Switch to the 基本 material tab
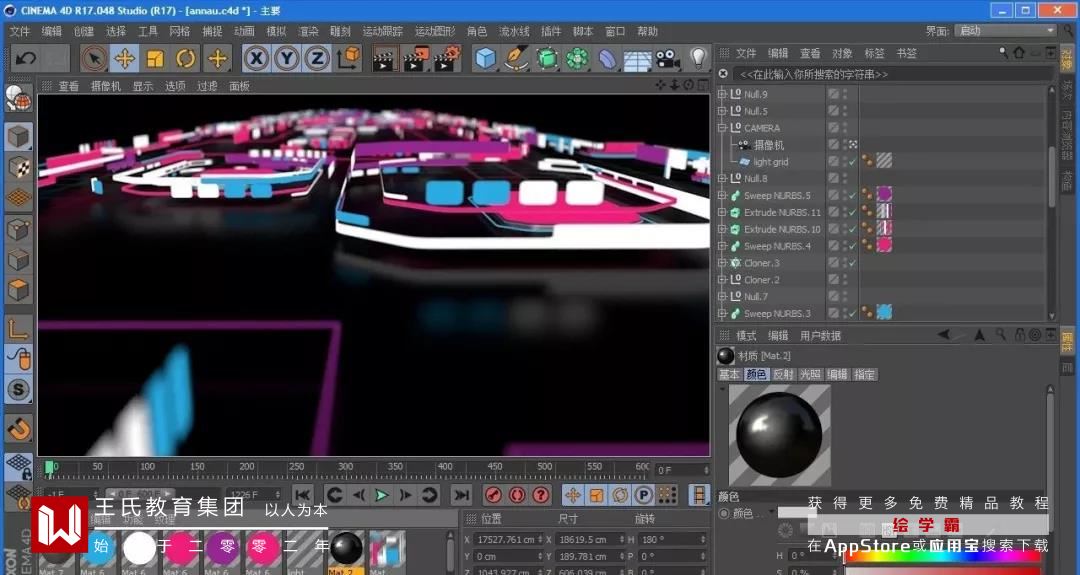 tap(729, 375)
